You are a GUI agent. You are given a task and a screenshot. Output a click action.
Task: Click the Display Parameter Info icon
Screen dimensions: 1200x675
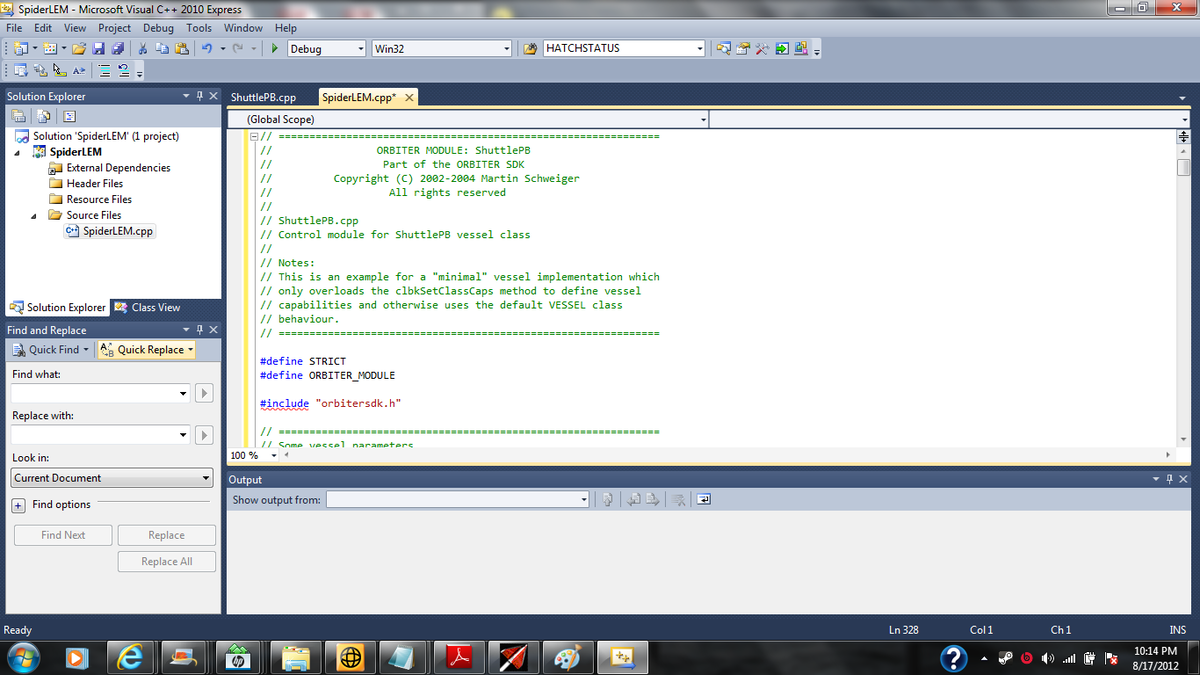40,71
